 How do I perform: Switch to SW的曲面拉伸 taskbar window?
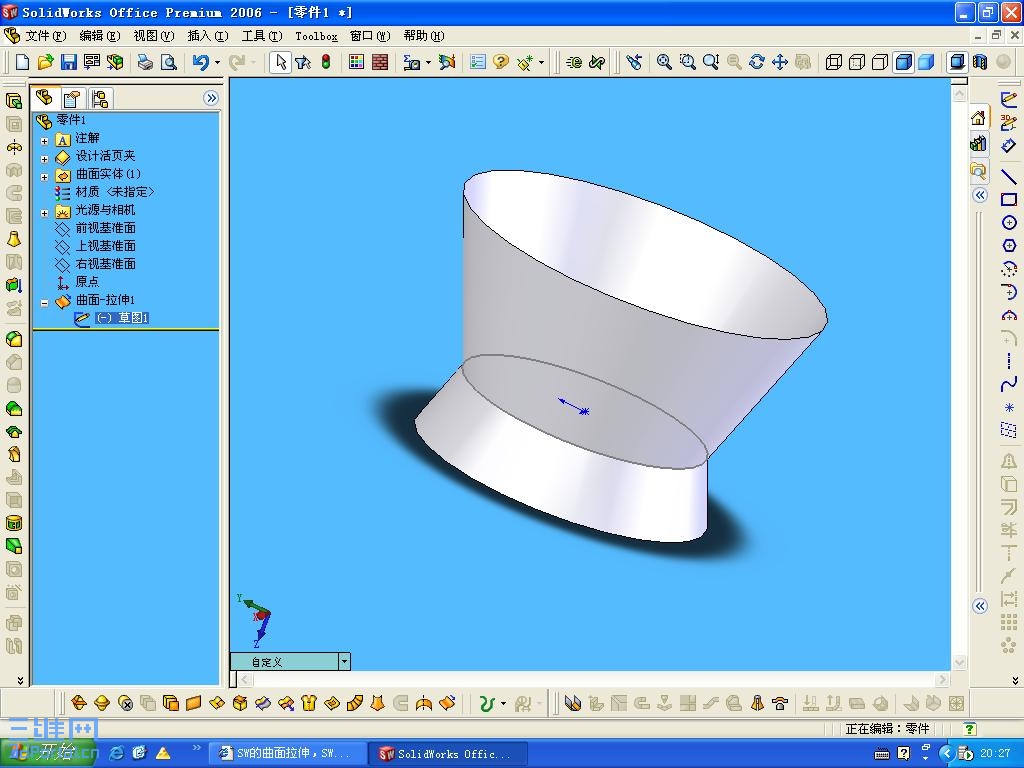tap(285, 753)
